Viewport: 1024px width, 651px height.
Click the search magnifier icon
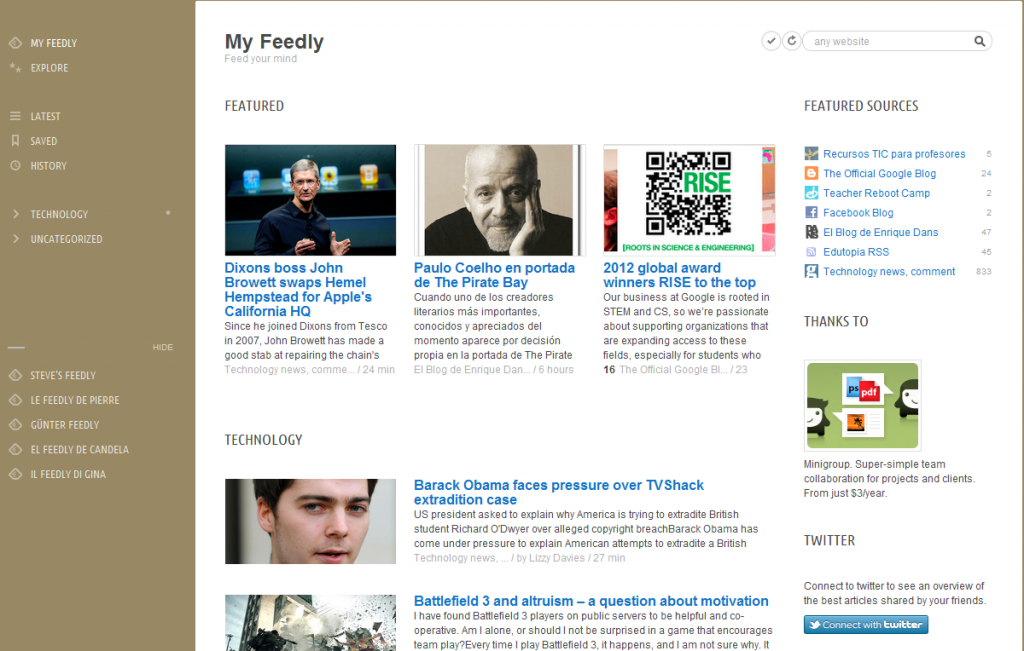[x=980, y=41]
